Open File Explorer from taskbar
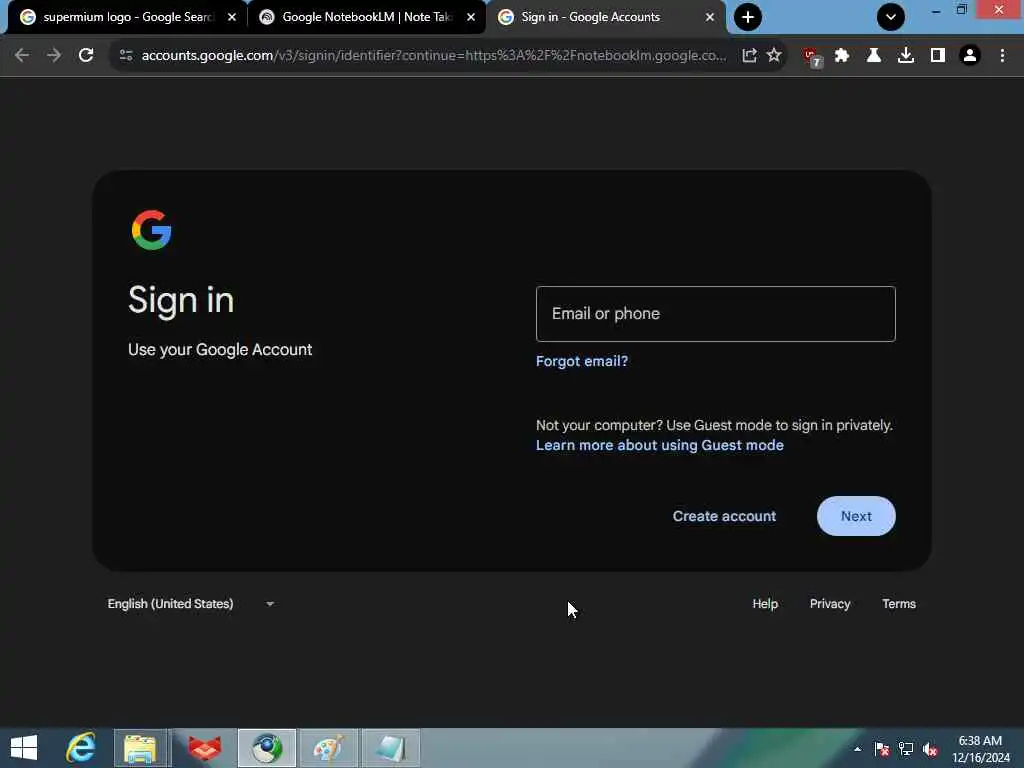The width and height of the screenshot is (1024, 768). pos(140,748)
